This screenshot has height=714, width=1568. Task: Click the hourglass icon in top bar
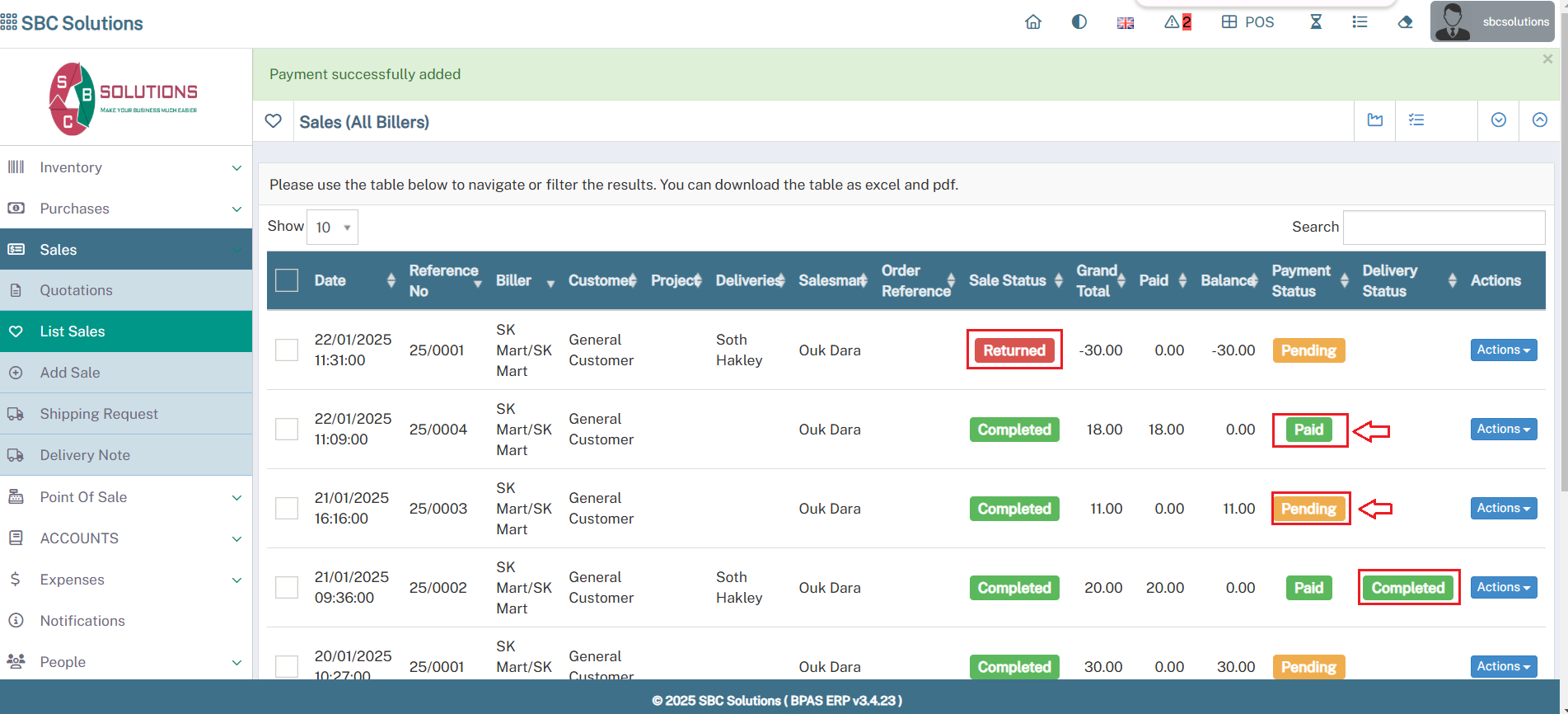tap(1316, 22)
